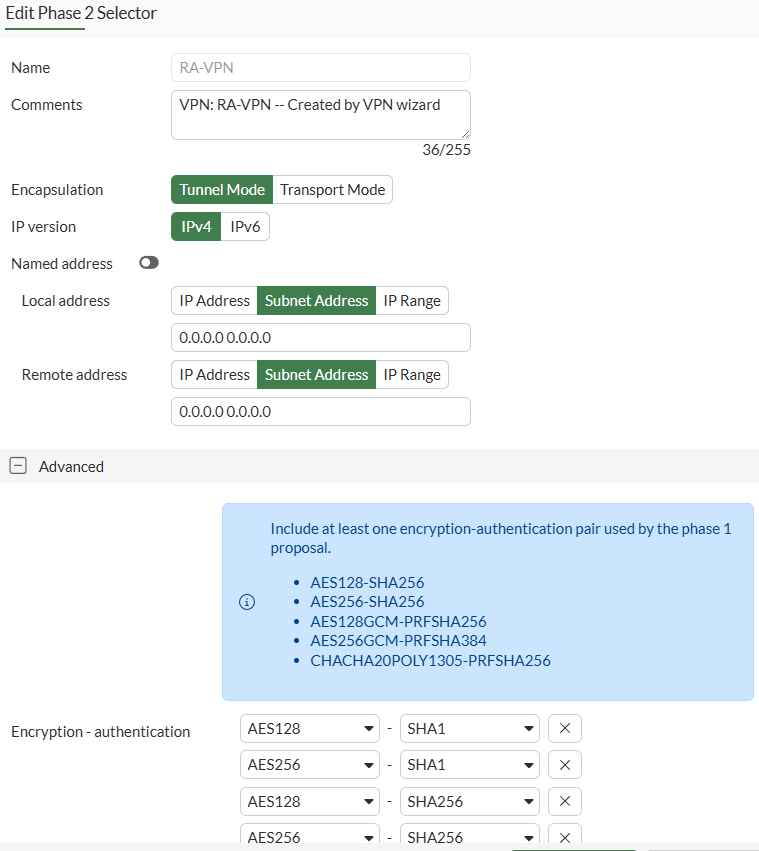Open the SHA1 dropdown in the first row
This screenshot has height=851, width=759.
coord(469,728)
